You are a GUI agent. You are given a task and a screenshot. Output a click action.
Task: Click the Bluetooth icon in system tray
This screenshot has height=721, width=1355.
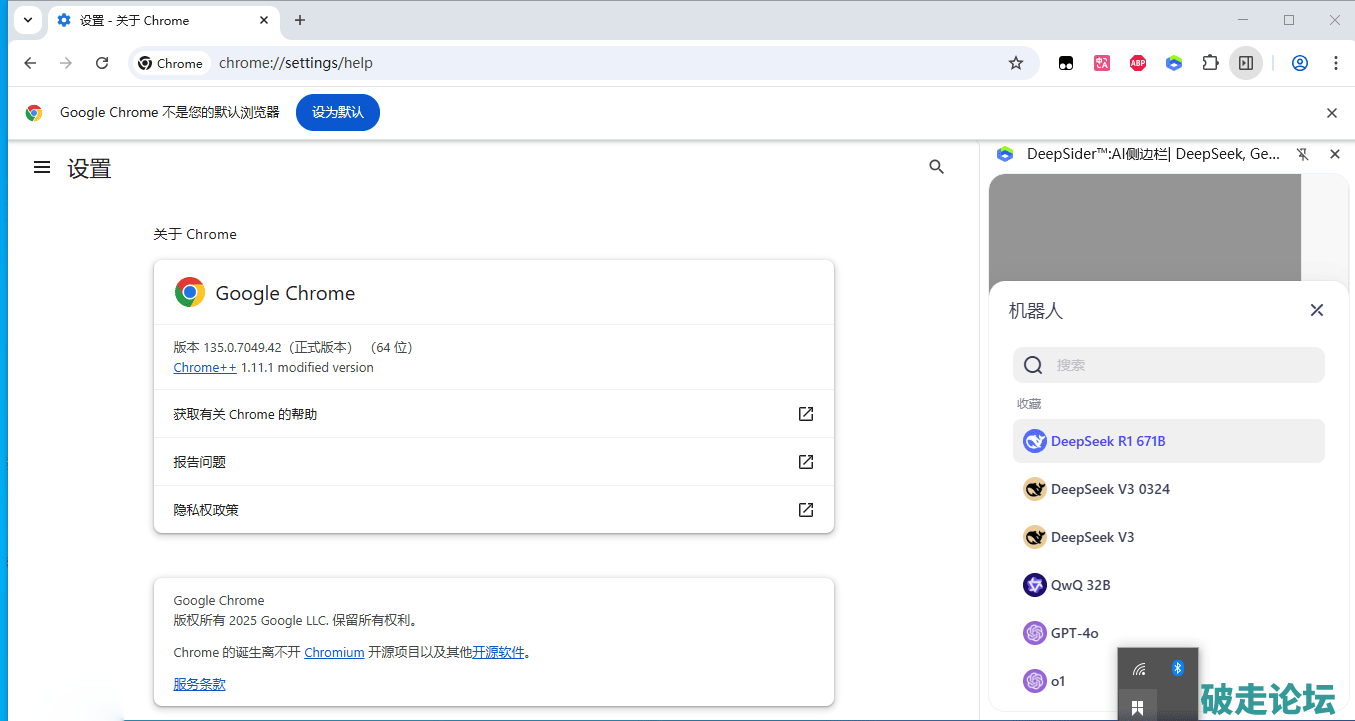[1177, 668]
